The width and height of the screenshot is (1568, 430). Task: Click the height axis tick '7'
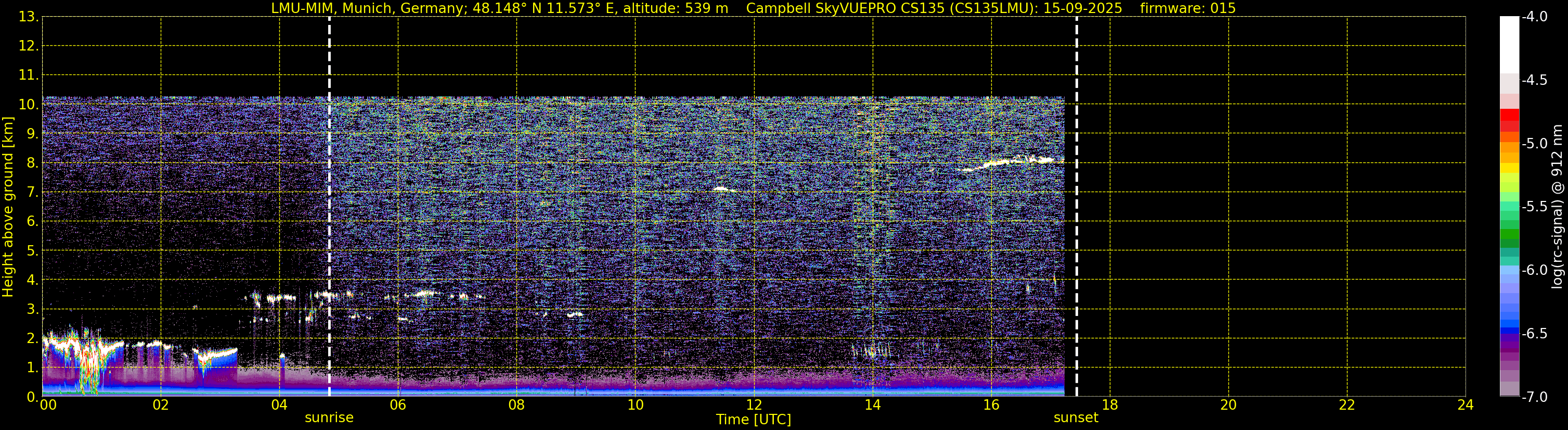[32, 193]
